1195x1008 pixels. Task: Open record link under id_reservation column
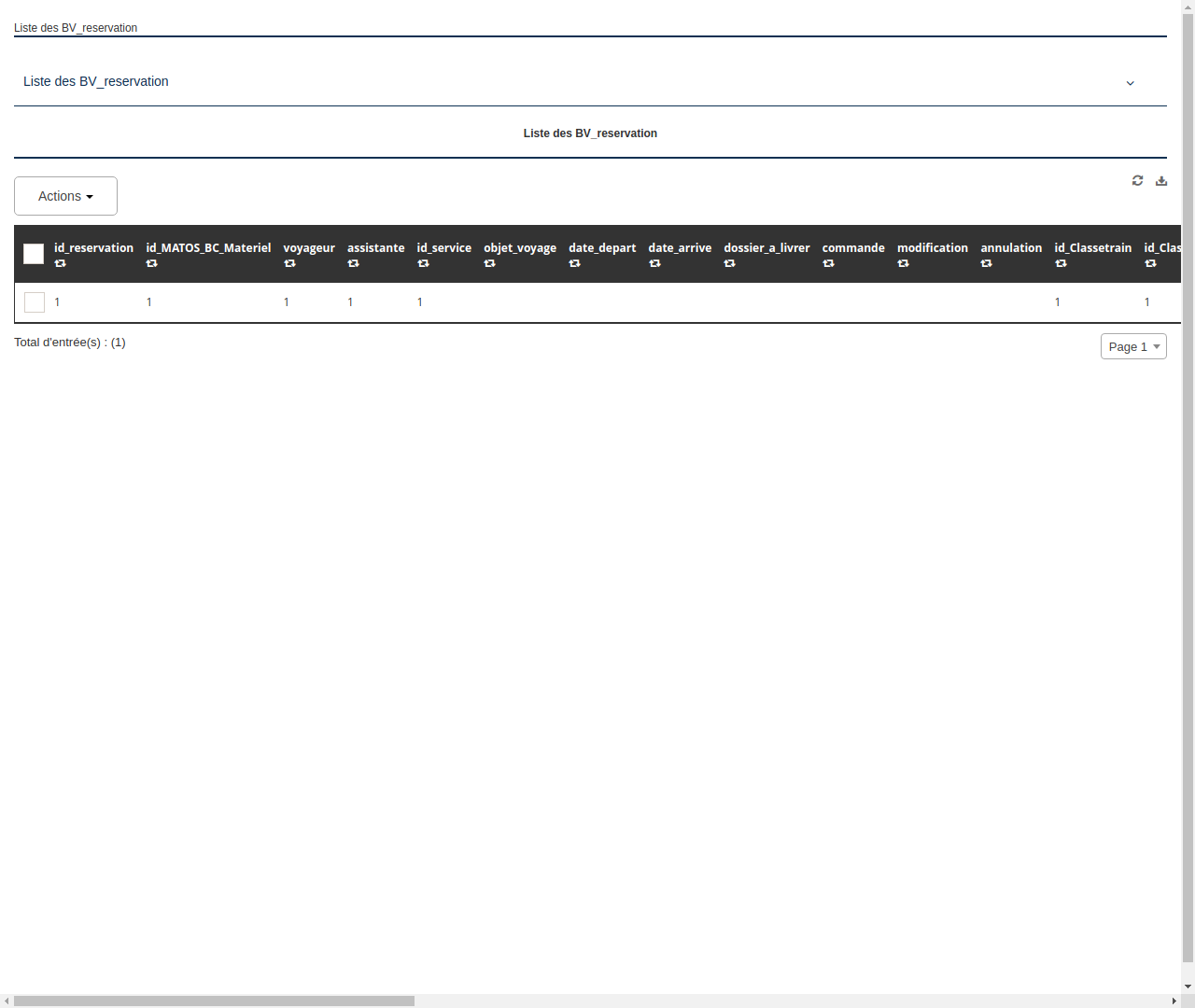[x=57, y=301]
